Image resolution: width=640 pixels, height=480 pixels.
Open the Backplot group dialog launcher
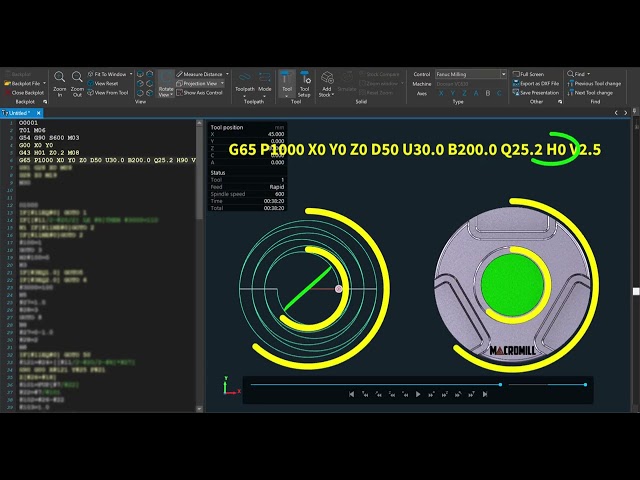(x=45, y=102)
